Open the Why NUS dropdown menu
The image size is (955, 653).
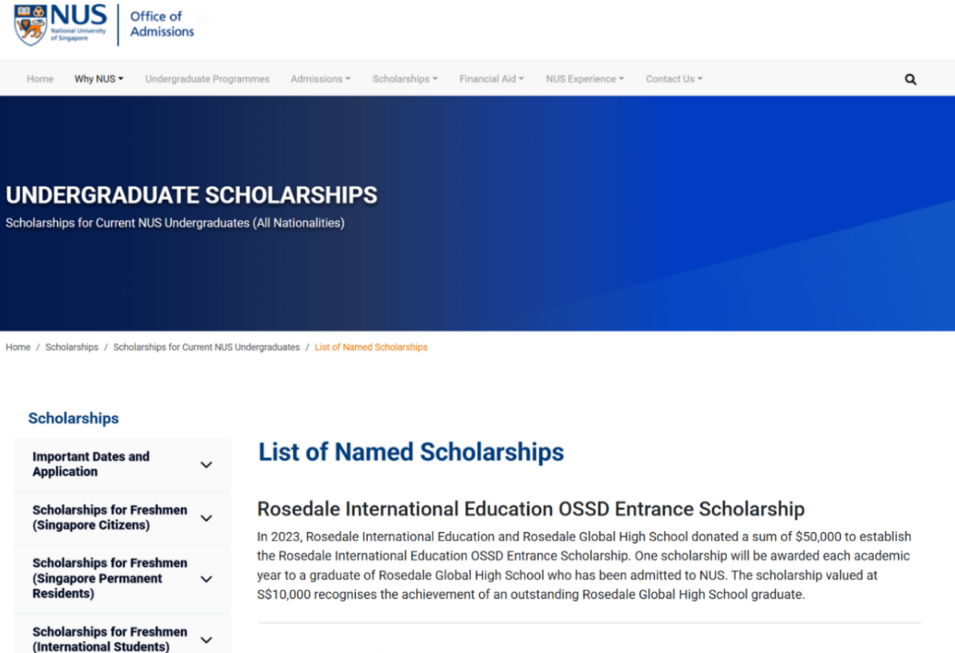[x=98, y=79]
